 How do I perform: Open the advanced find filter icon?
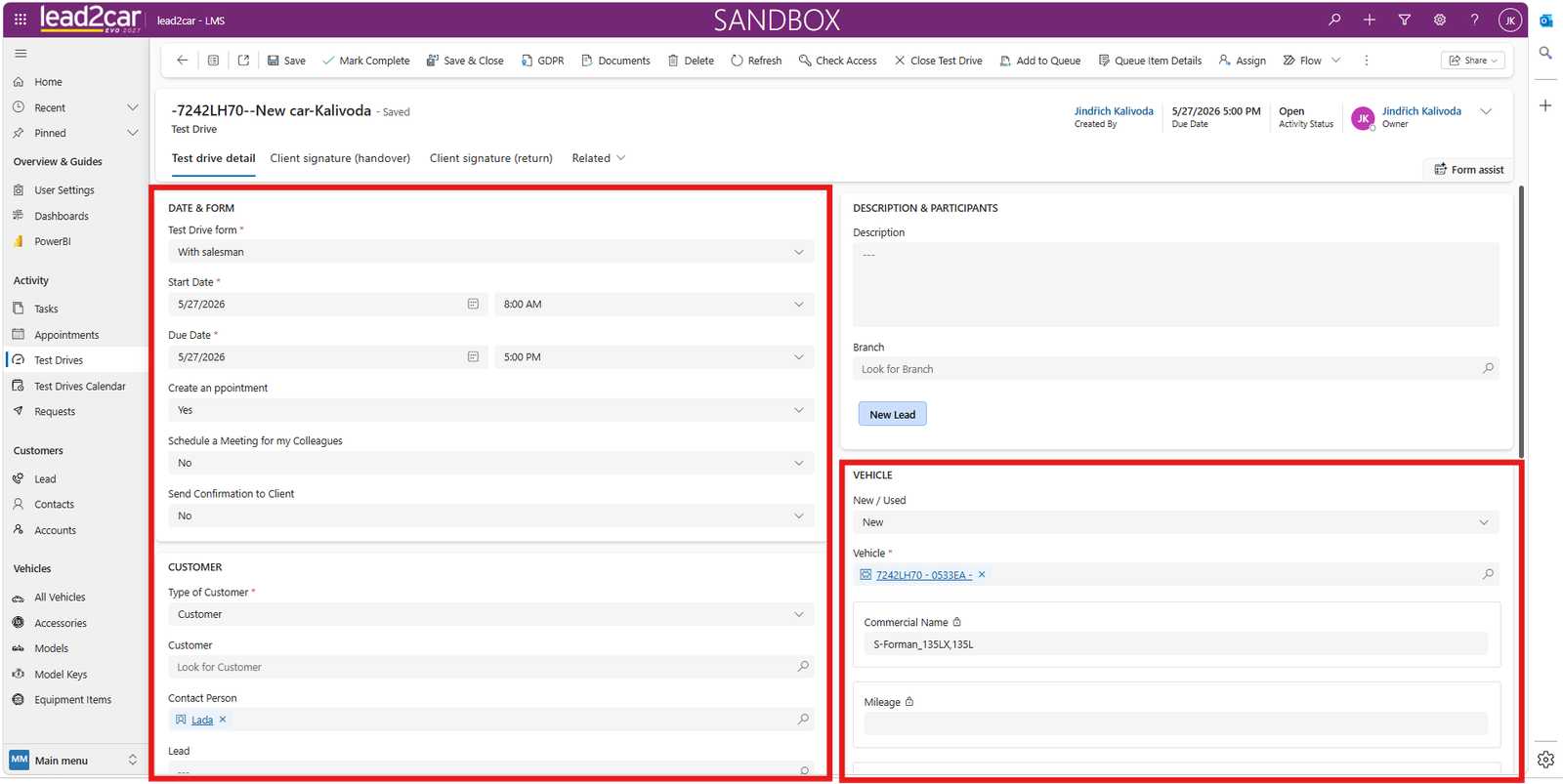pyautogui.click(x=1405, y=20)
